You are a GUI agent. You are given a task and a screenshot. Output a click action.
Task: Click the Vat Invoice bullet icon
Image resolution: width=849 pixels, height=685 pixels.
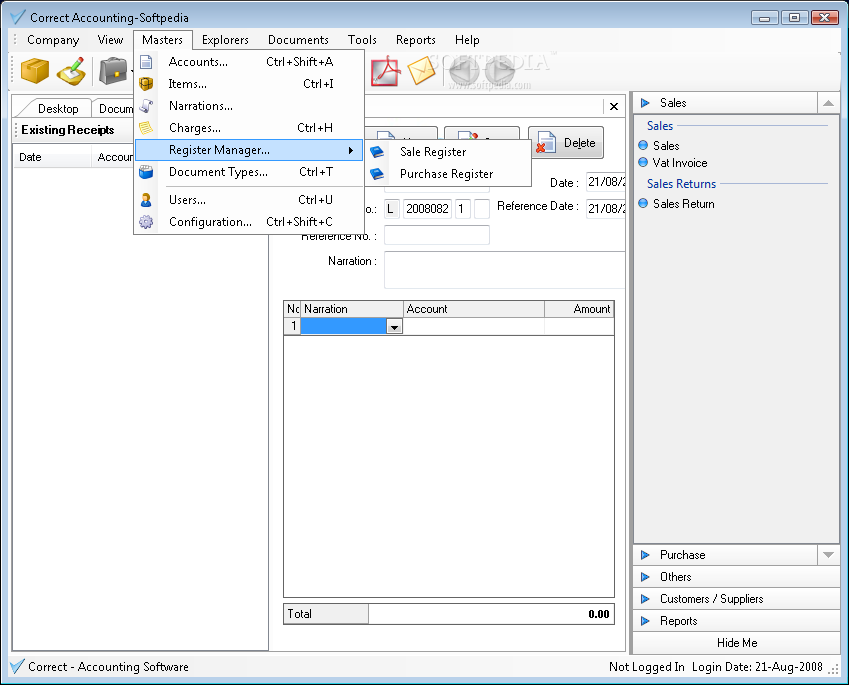pyautogui.click(x=643, y=162)
